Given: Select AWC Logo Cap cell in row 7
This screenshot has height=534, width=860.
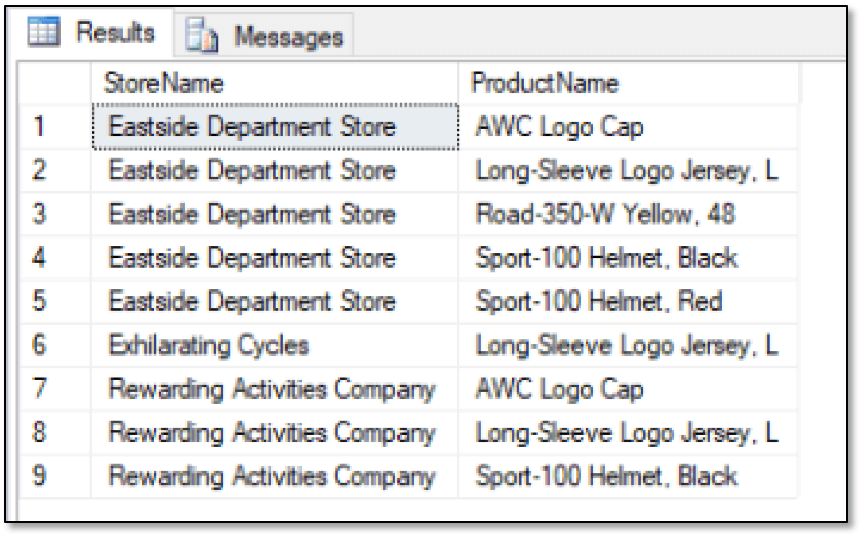Looking at the screenshot, I should coord(627,389).
